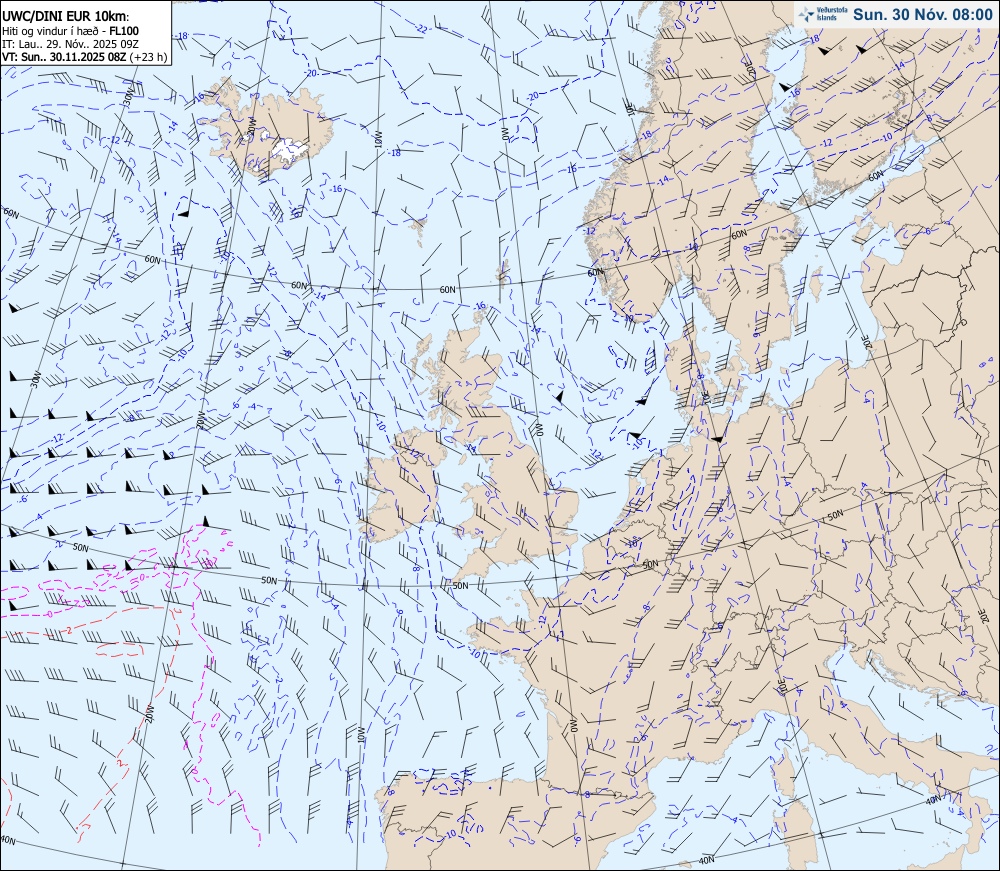Select the 'Hiti og vindur í hæð - FL100' line

pos(70,31)
